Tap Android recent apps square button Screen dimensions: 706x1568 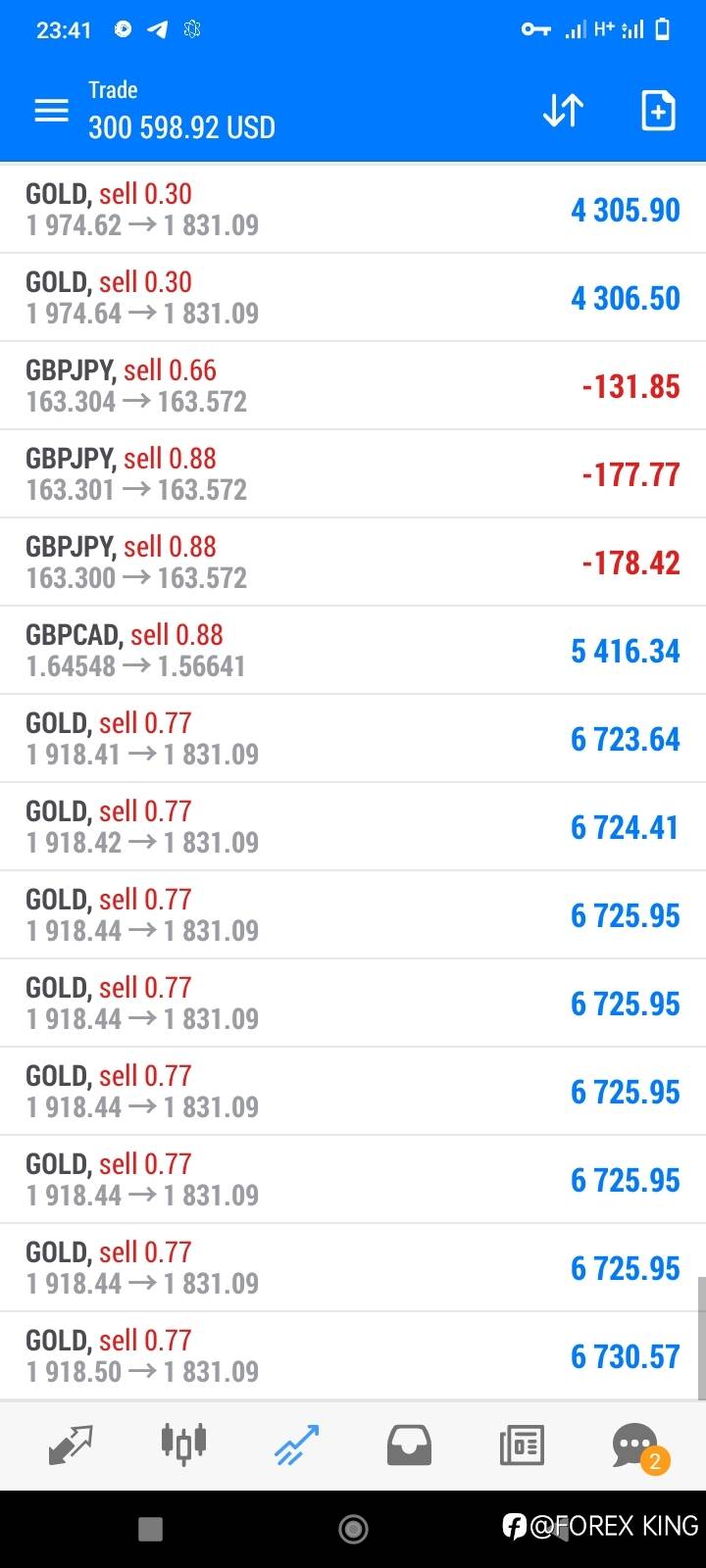pyautogui.click(x=150, y=1528)
